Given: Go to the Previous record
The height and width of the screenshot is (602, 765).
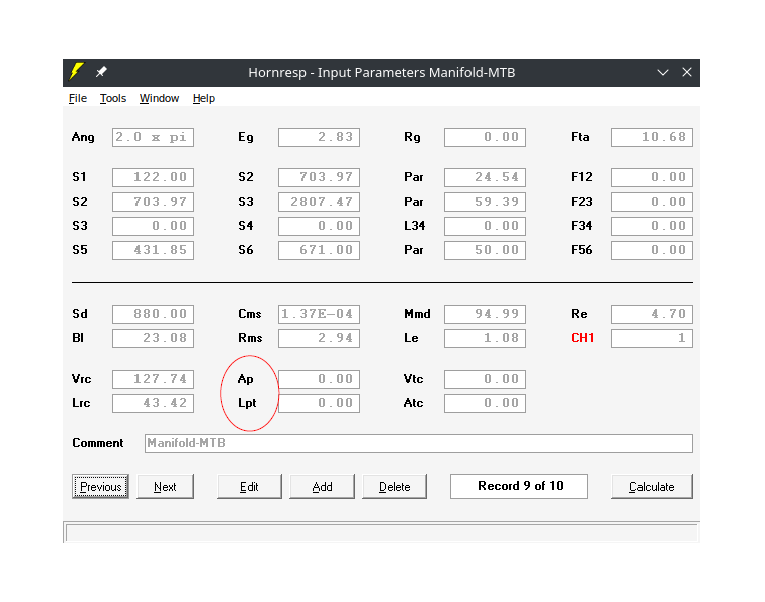Looking at the screenshot, I should (x=101, y=486).
